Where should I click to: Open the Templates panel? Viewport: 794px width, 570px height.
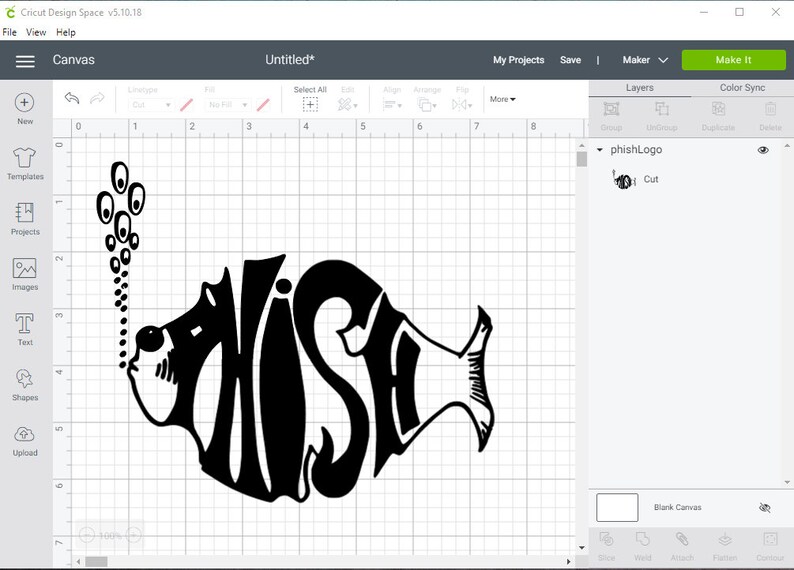pyautogui.click(x=25, y=164)
